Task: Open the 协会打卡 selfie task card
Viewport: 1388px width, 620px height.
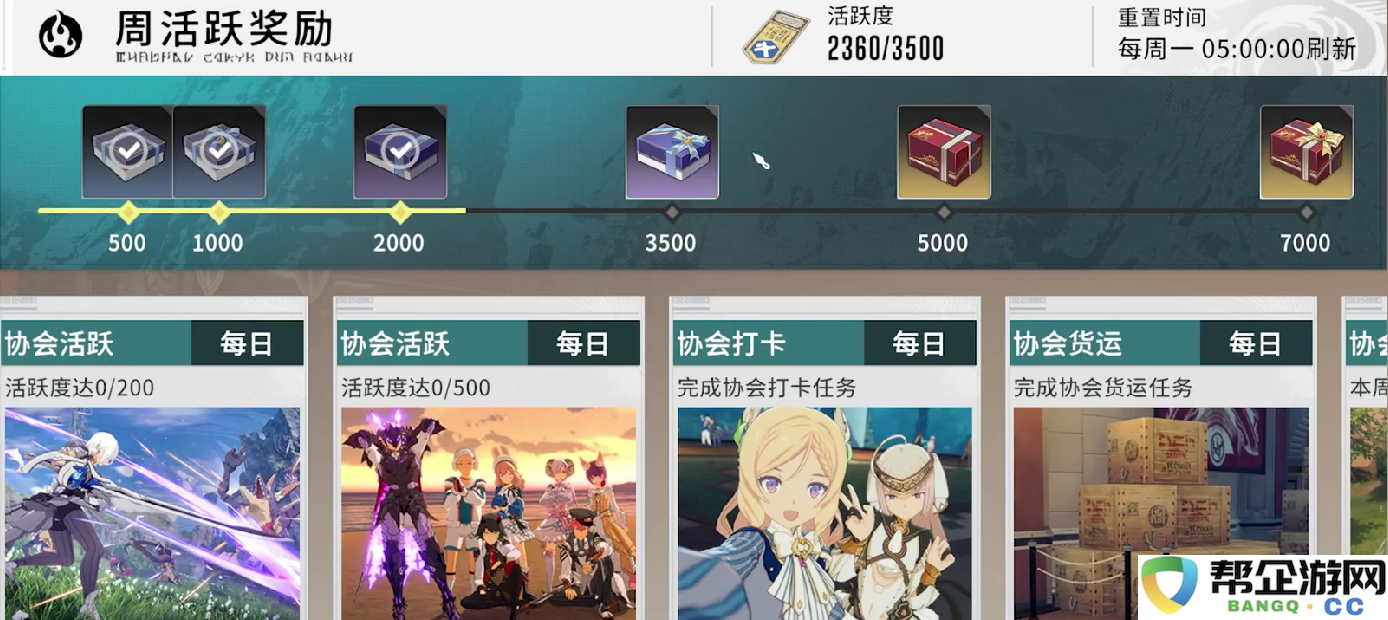Action: [824, 513]
